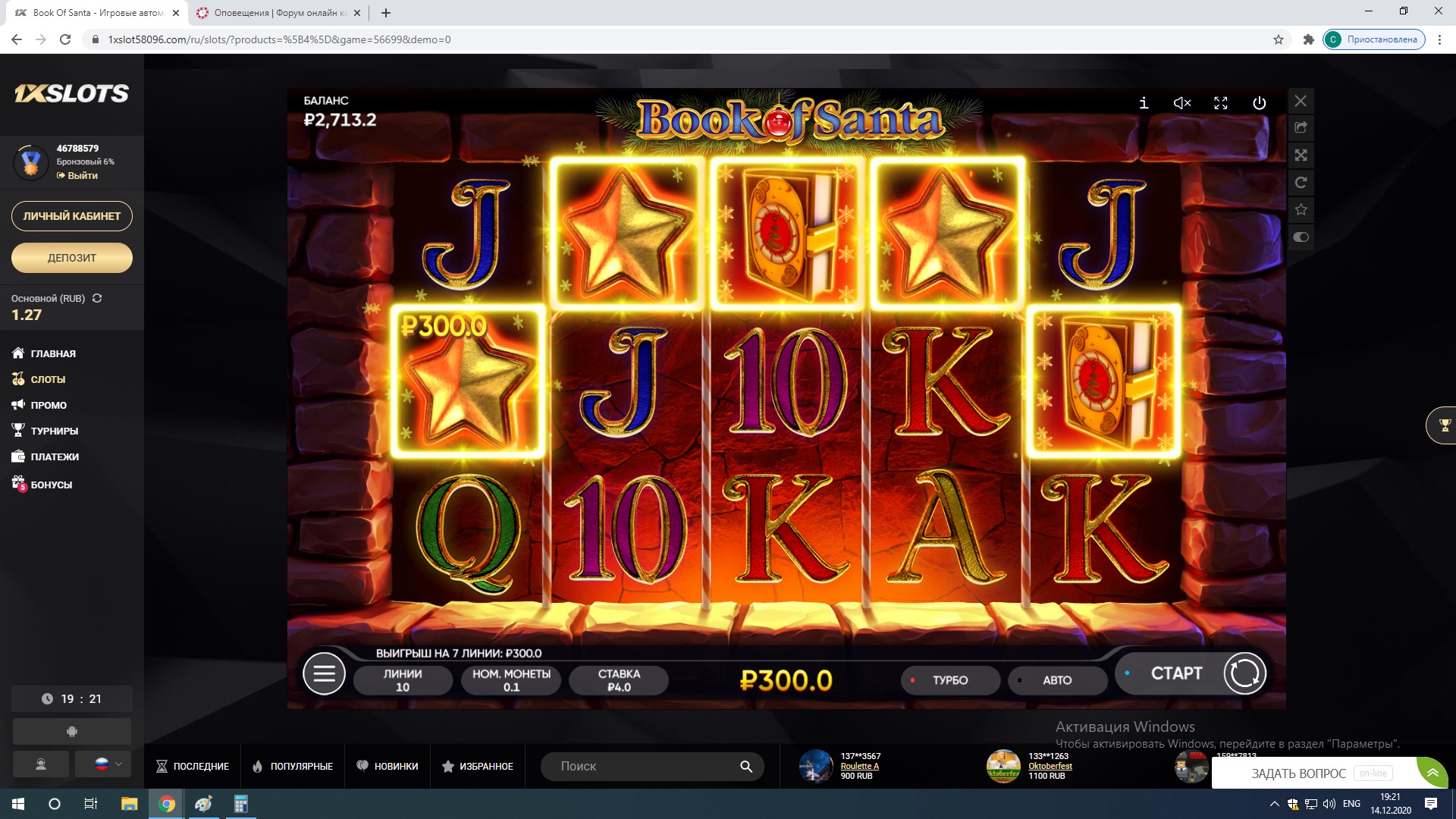Screen dimensions: 1456x819
Task: Open a new browser tab
Action: click(x=385, y=13)
